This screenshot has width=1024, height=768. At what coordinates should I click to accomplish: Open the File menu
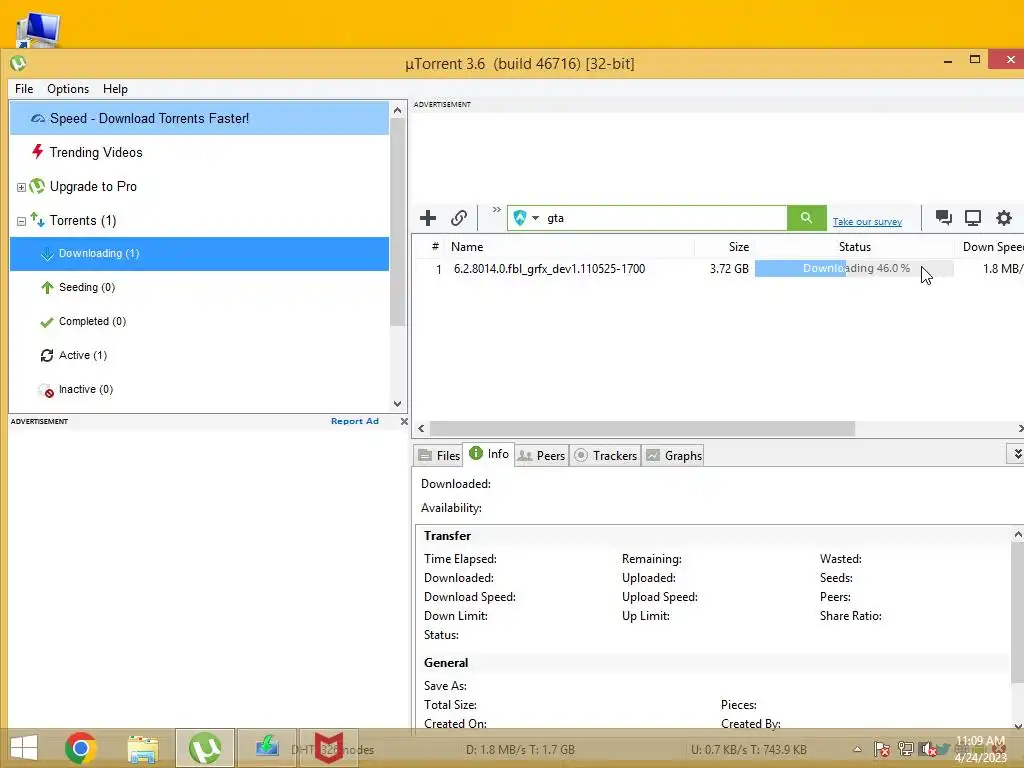tap(24, 89)
